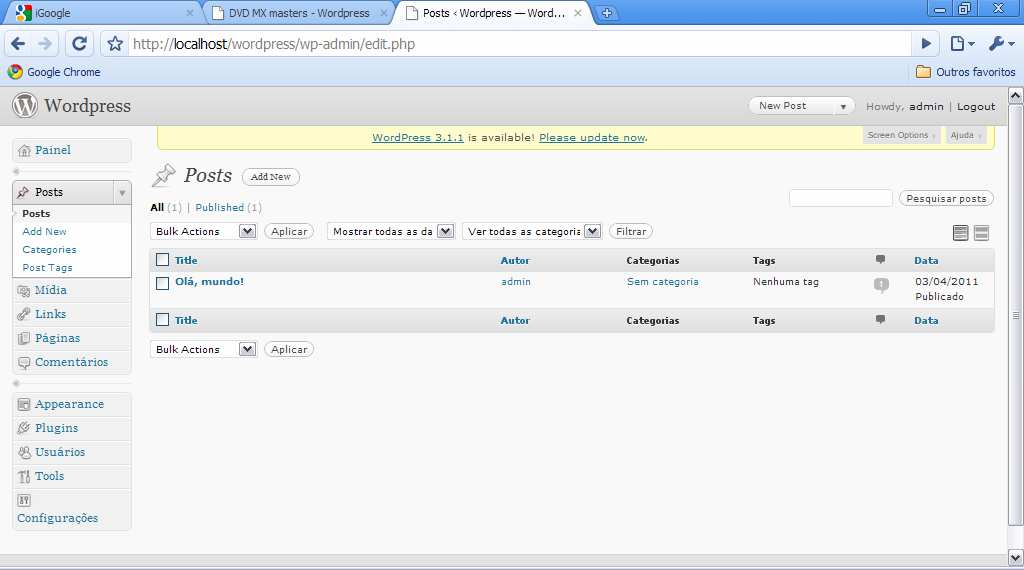Expand the Screen Options panel
Screen dimensions: 1024x570
(x=901, y=135)
